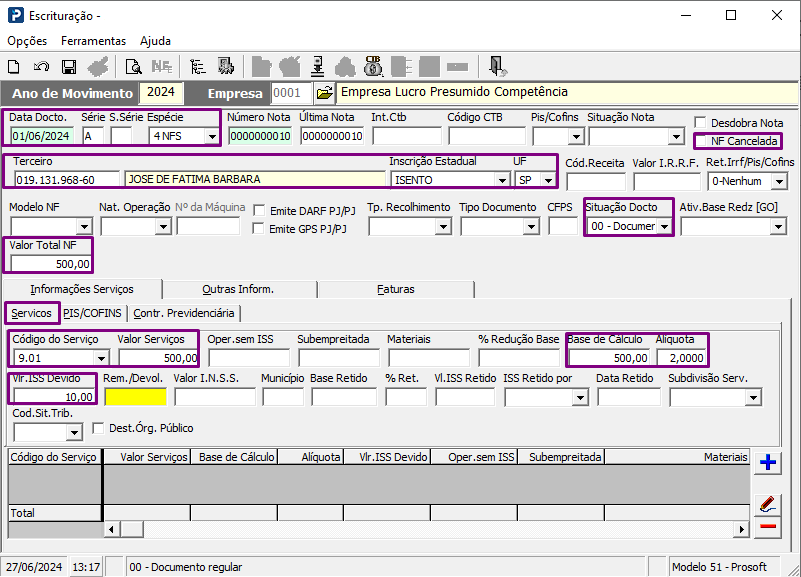
Task: Open the Ferramentas menu
Action: click(93, 41)
